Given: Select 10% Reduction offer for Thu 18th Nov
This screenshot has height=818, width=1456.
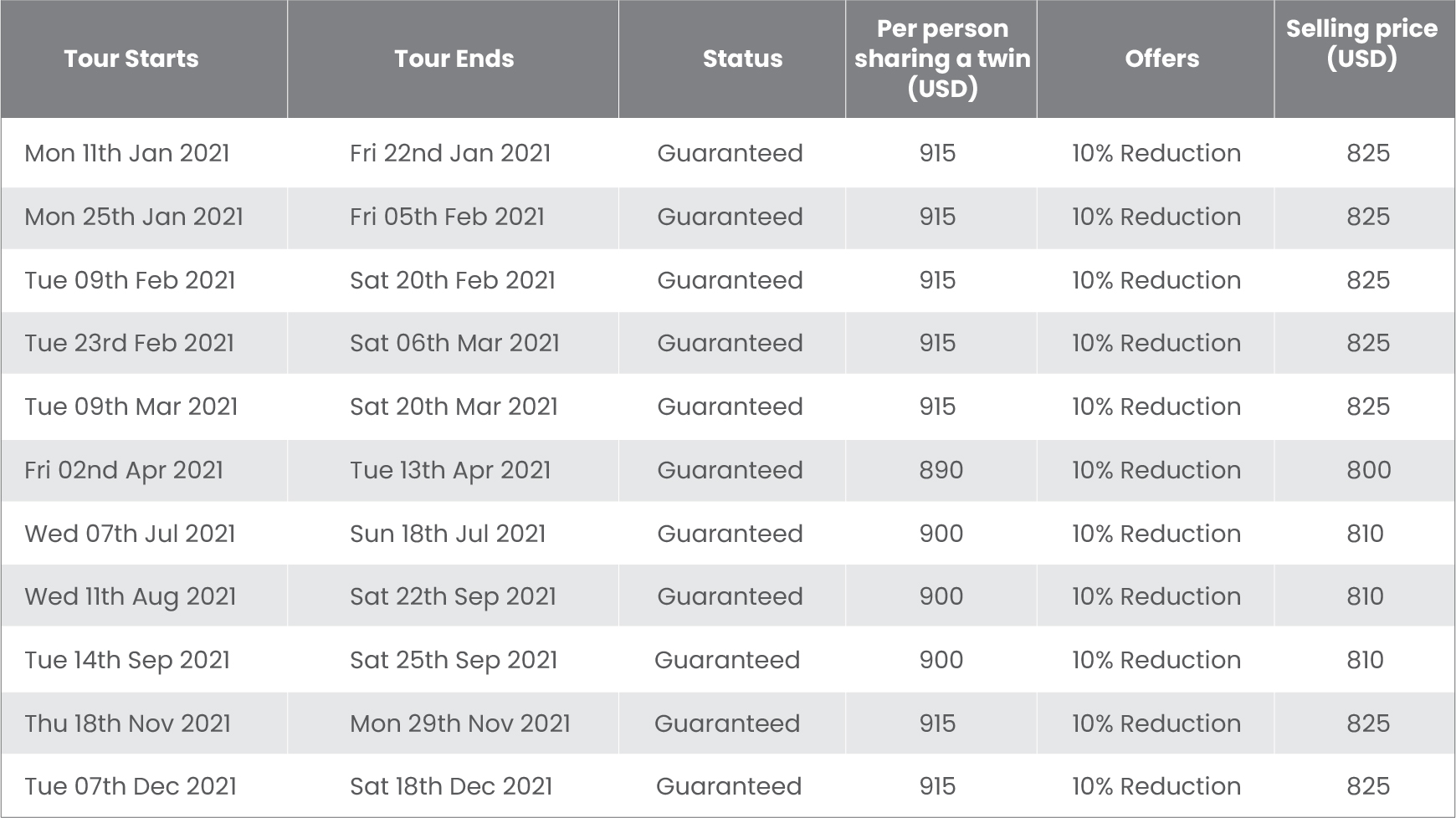Looking at the screenshot, I should click(x=1156, y=723).
